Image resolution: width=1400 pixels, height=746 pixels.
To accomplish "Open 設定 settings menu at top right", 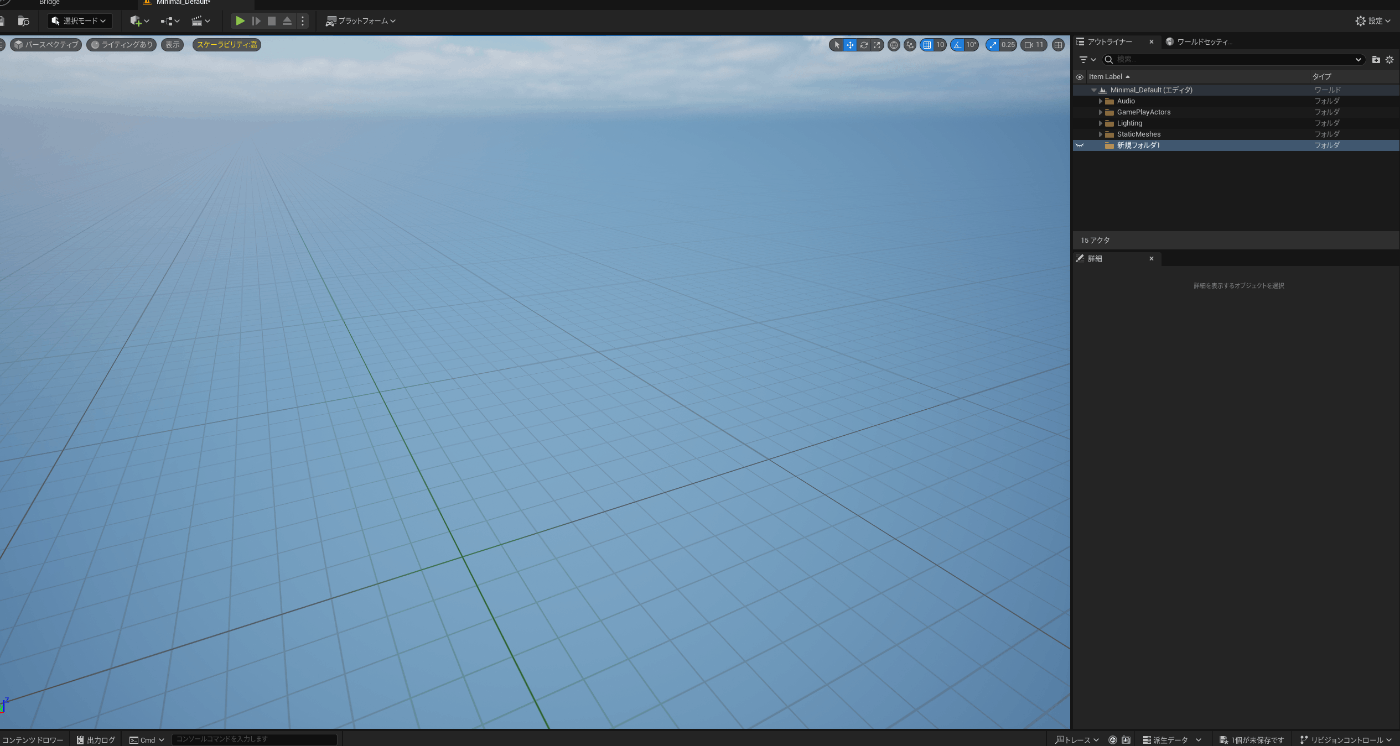I will [x=1375, y=20].
